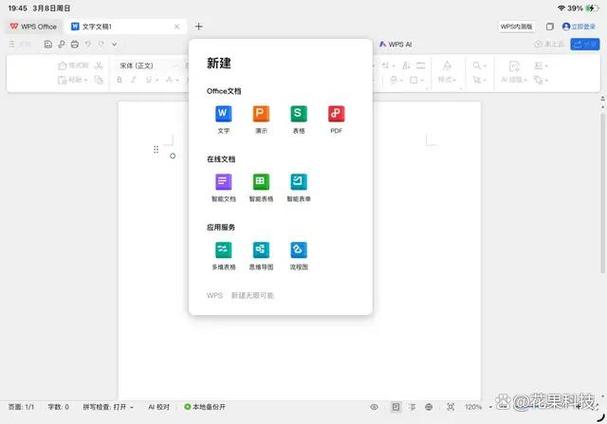Viewport: 607px width, 424px height.
Task: Select the page layout view icon
Action: click(396, 407)
